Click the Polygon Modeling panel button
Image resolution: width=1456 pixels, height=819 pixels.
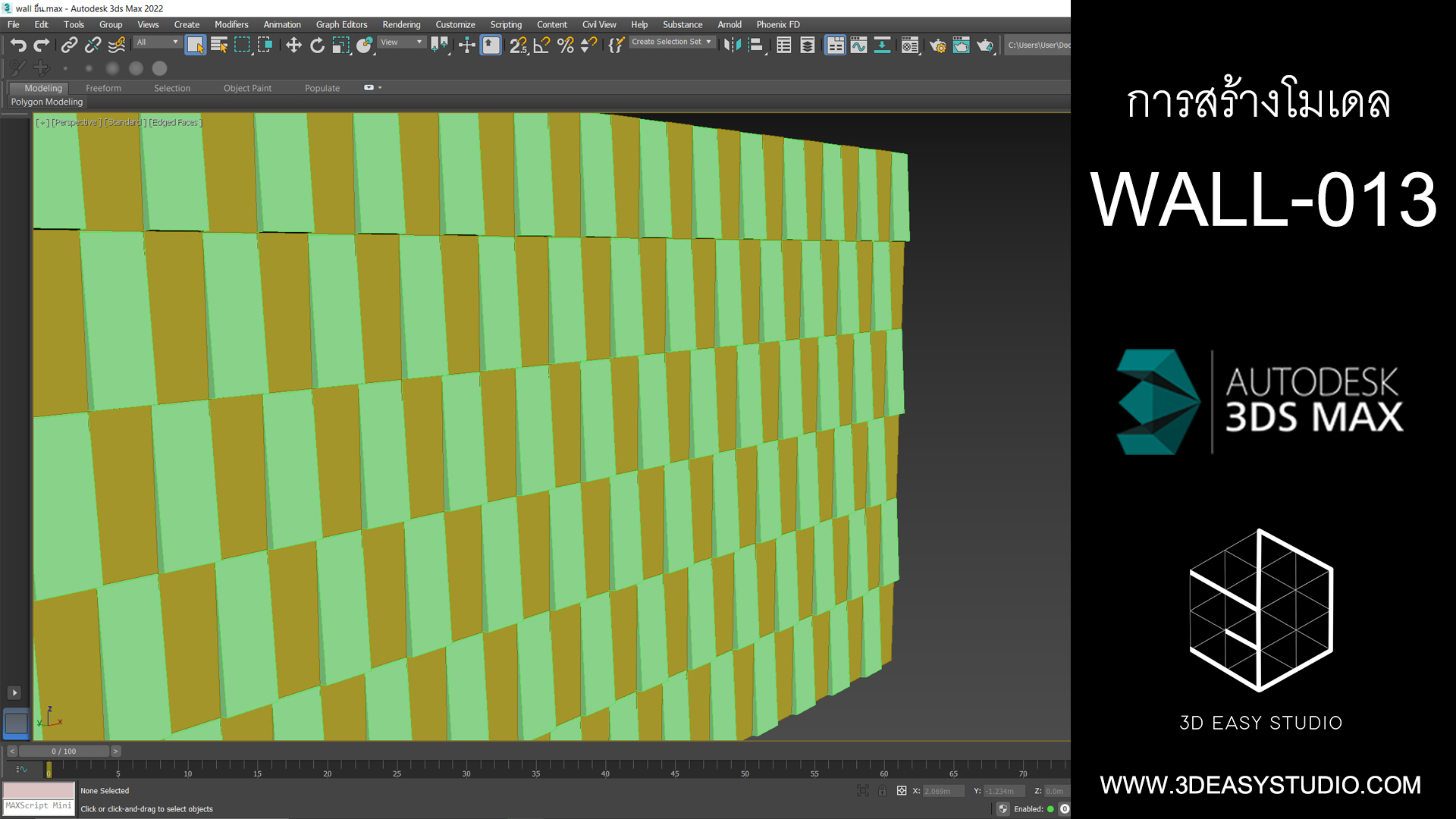[47, 102]
